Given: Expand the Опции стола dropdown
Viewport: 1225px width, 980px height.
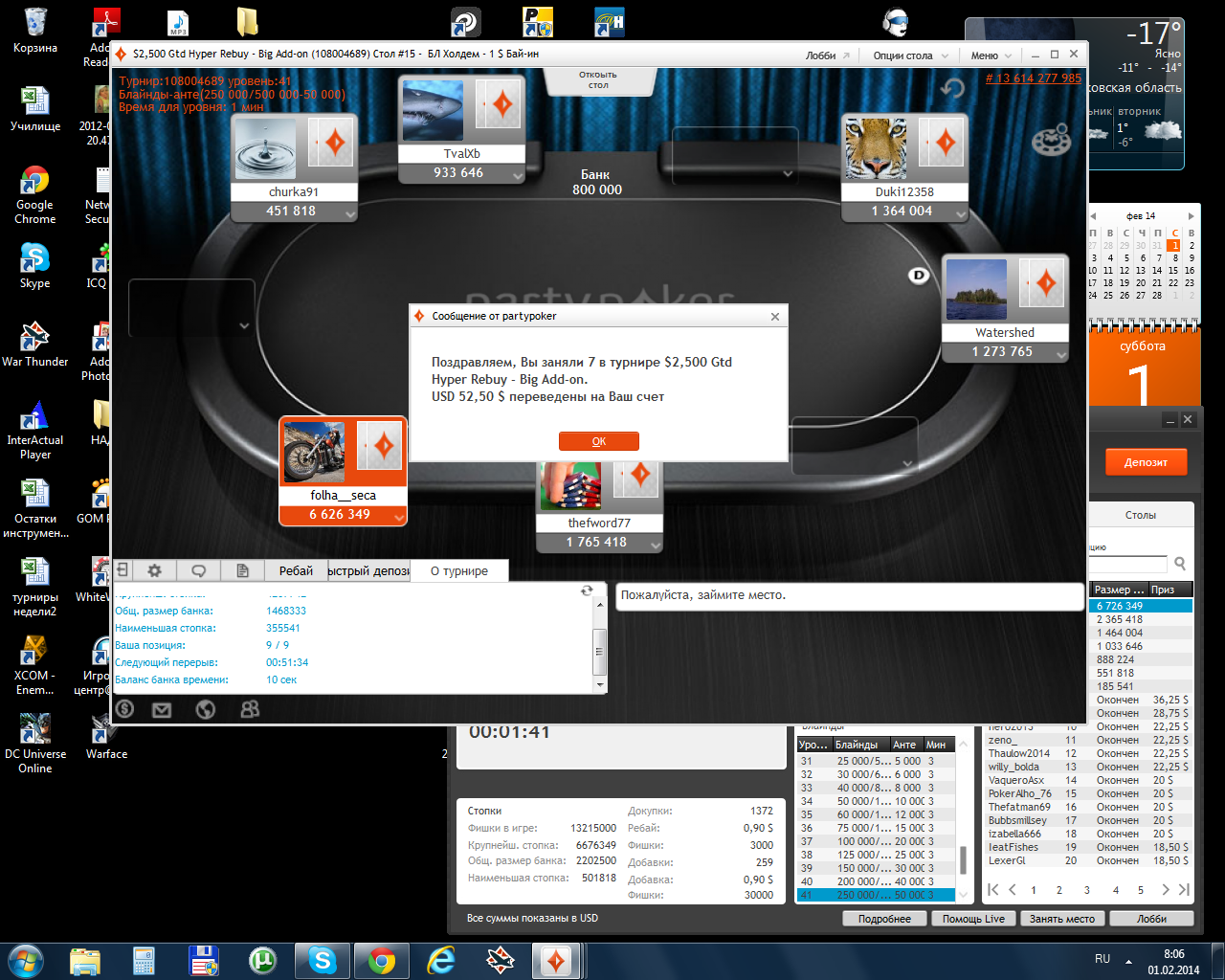Looking at the screenshot, I should 910,56.
